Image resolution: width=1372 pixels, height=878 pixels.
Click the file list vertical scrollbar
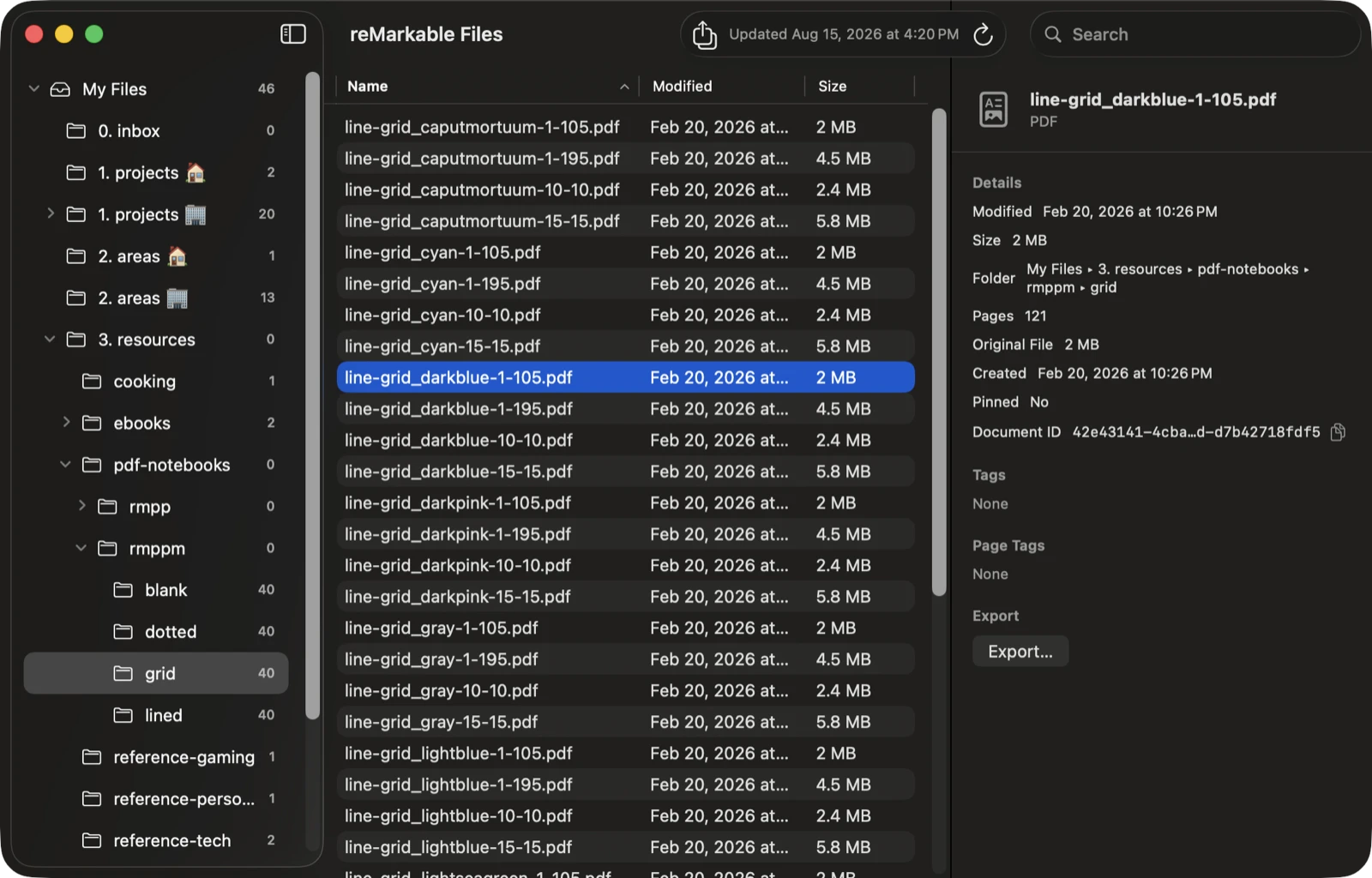(x=939, y=352)
